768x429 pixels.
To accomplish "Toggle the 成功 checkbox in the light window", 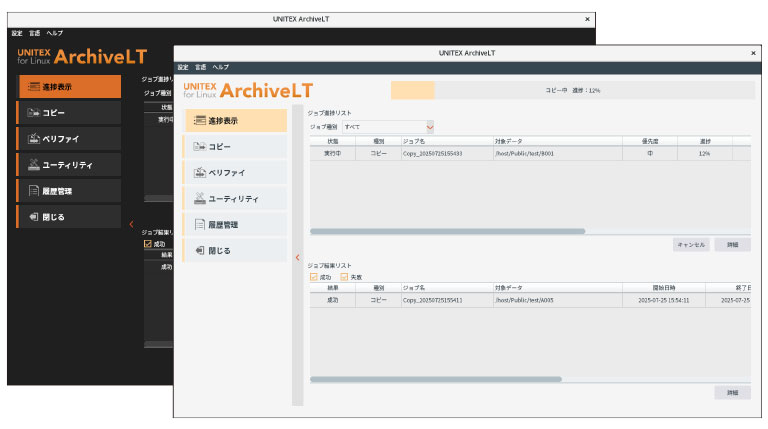I will (x=314, y=276).
